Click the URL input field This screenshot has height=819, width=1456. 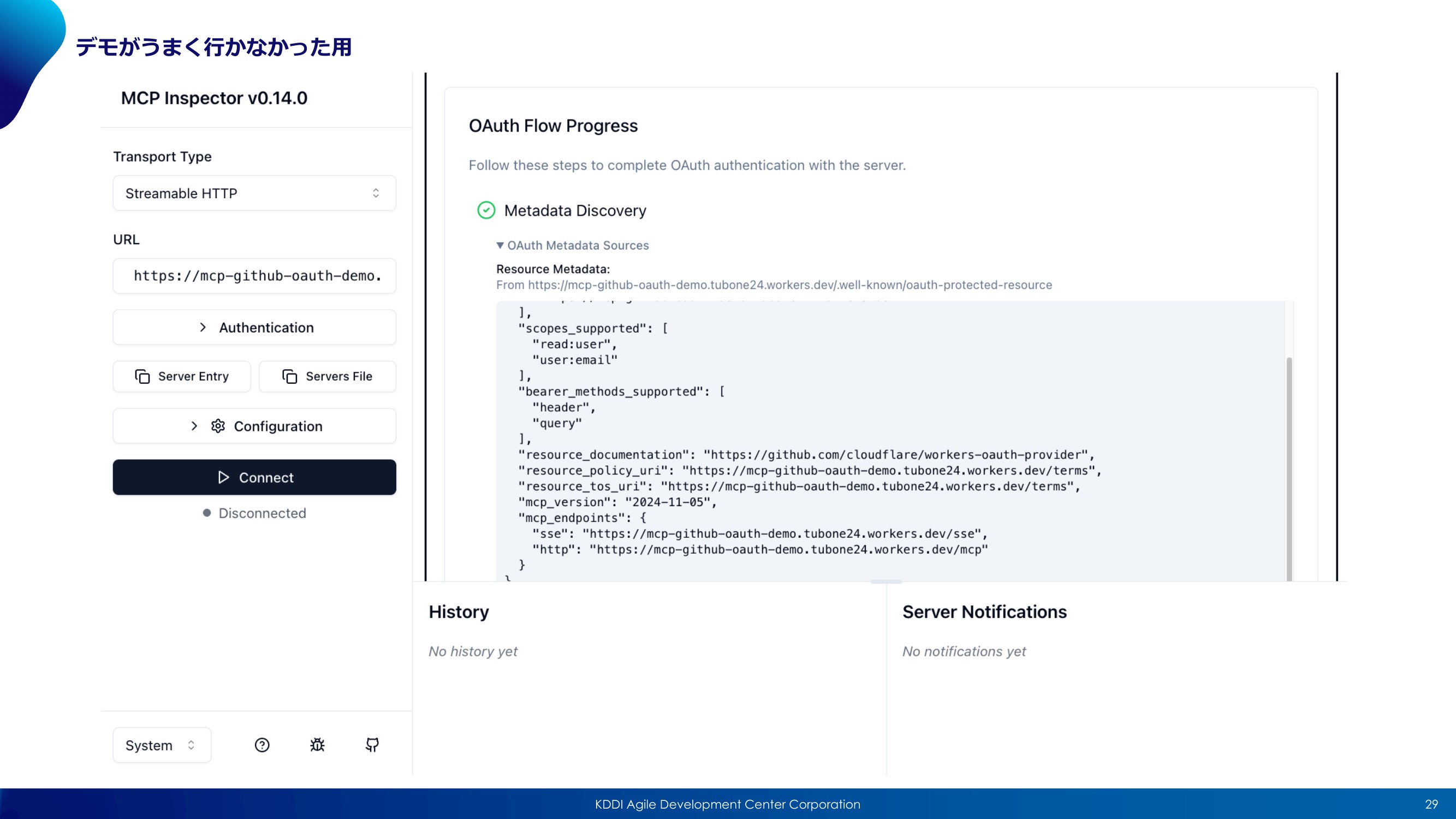(254, 276)
